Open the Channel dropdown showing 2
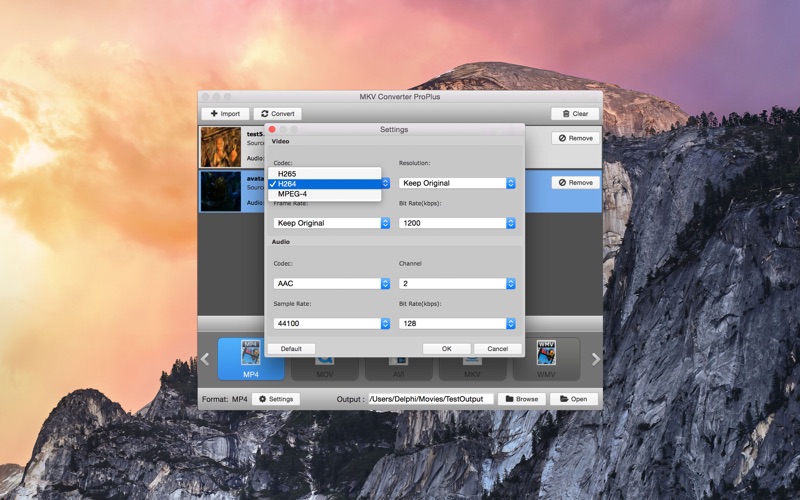The height and width of the screenshot is (500, 800). [x=457, y=283]
